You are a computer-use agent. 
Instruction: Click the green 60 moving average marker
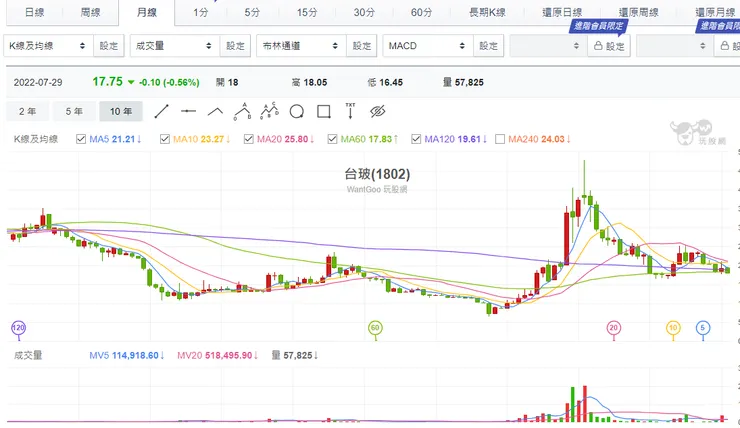click(375, 328)
